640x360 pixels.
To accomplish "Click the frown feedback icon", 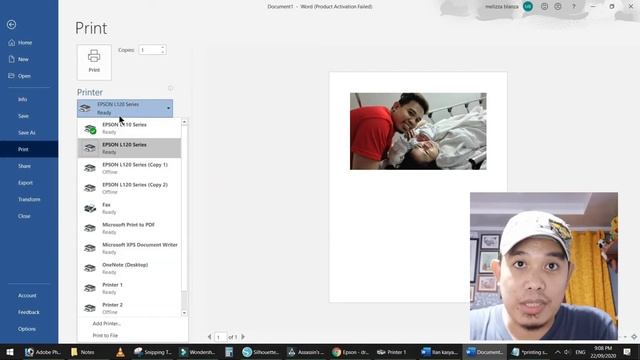I will (x=558, y=7).
